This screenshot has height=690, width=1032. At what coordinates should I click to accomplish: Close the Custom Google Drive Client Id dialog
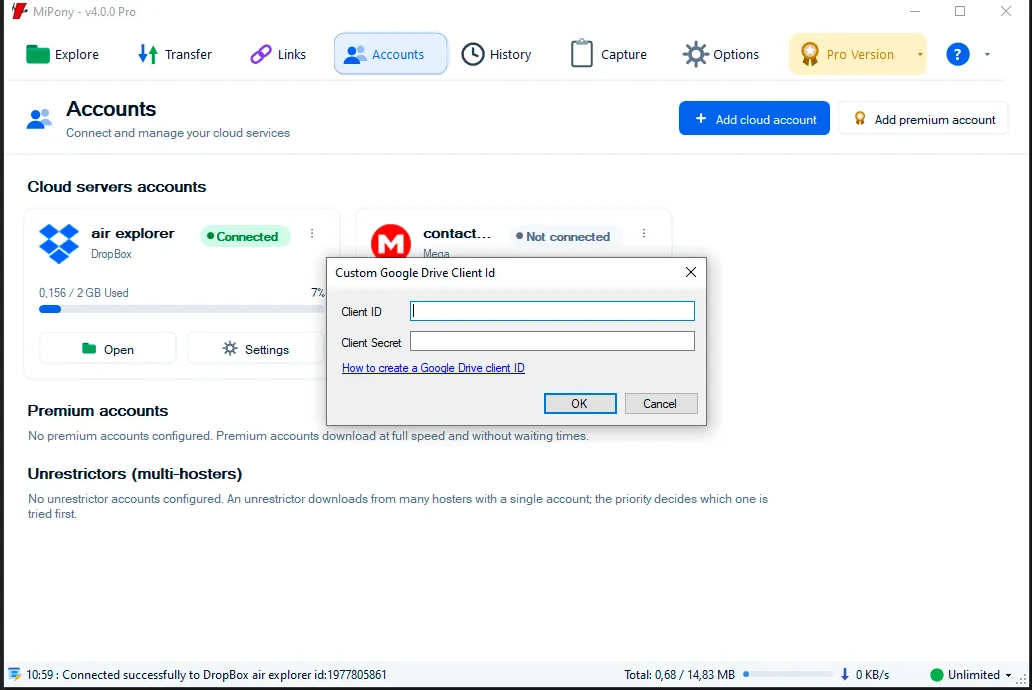pyautogui.click(x=690, y=272)
